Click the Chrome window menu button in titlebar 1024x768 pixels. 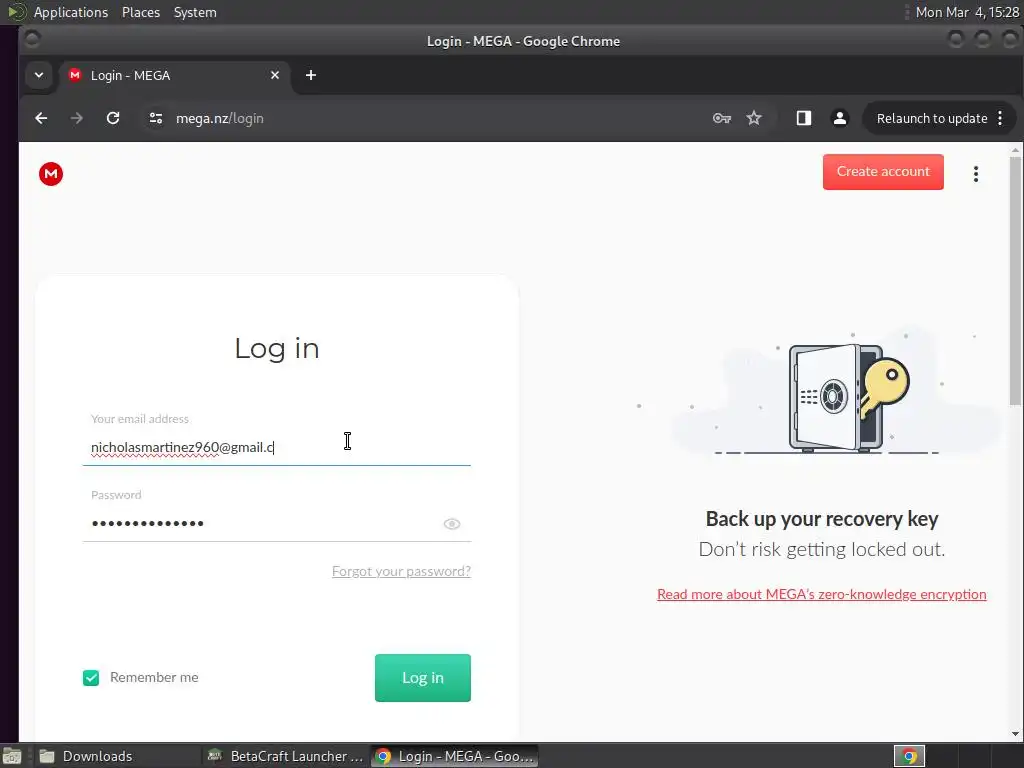(32, 40)
